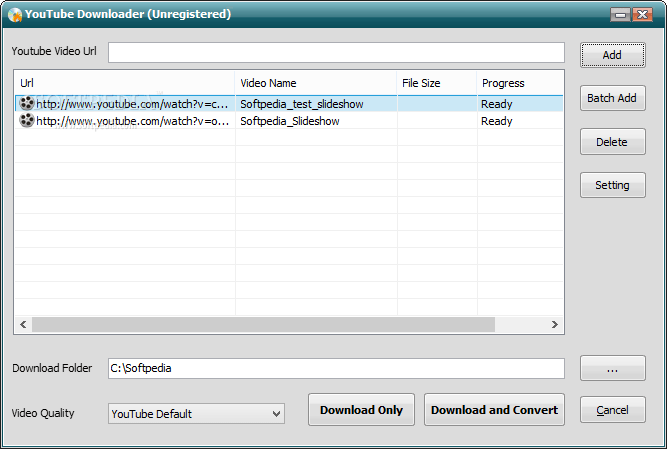Open the Batch Add dialog

pos(613,98)
